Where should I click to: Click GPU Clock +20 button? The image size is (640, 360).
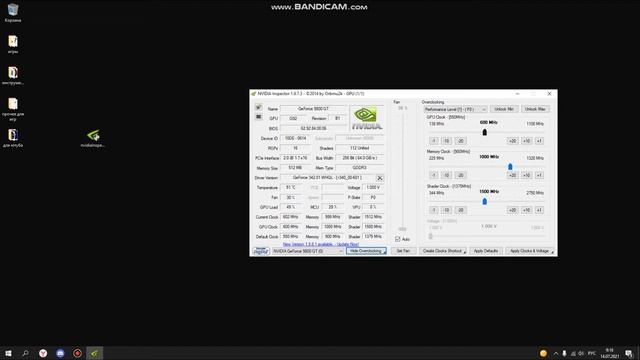click(x=513, y=141)
